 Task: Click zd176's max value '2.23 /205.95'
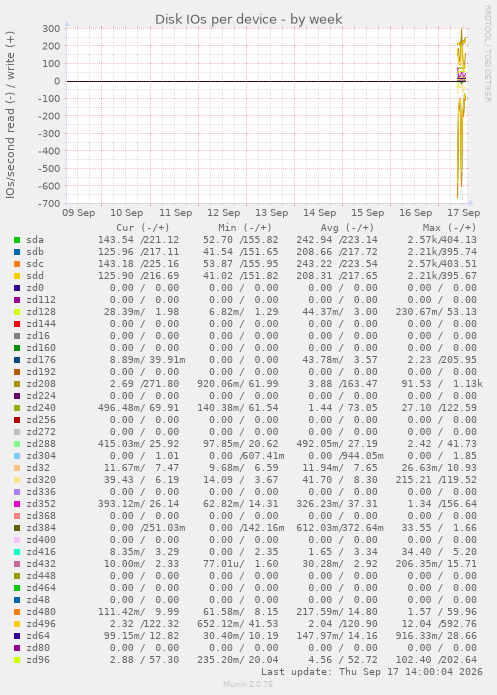tap(442, 360)
